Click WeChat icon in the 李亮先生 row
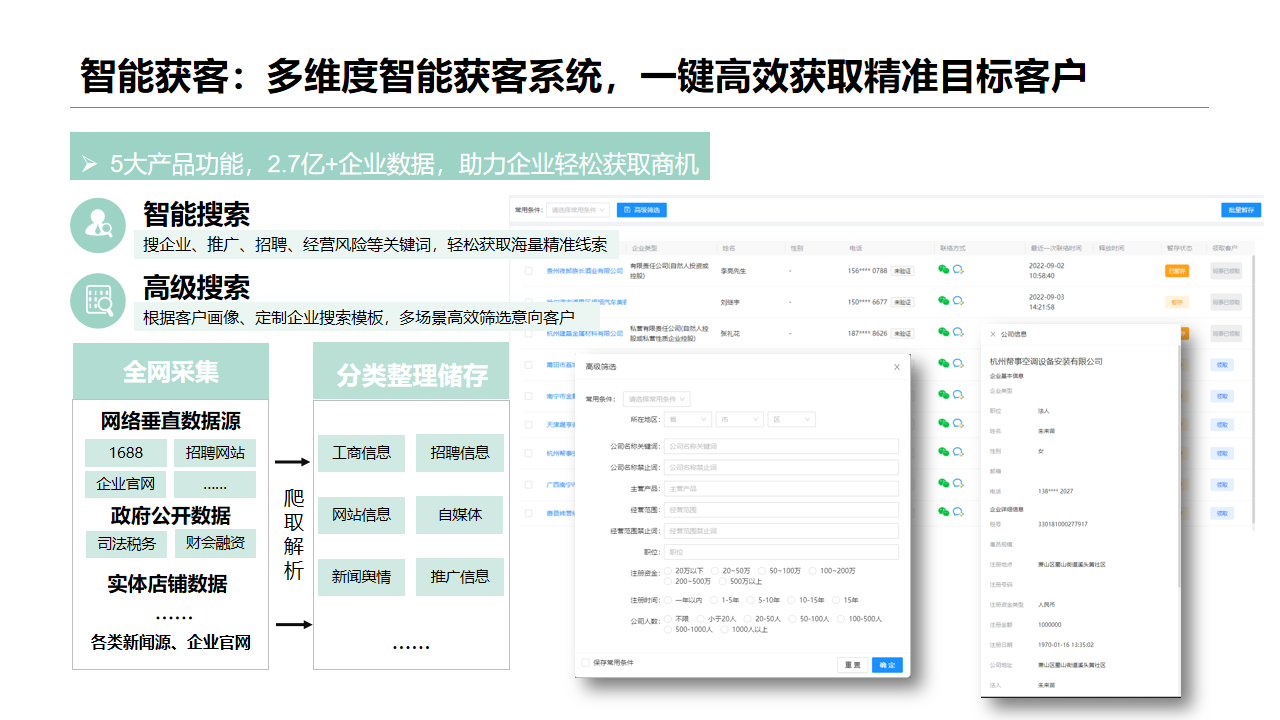Image resolution: width=1280 pixels, height=720 pixels. tap(943, 269)
